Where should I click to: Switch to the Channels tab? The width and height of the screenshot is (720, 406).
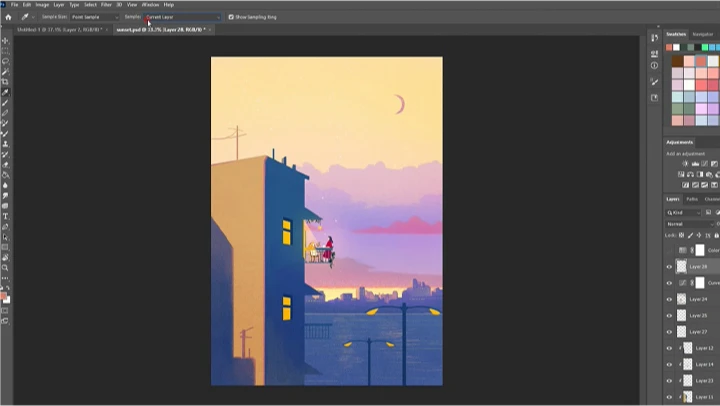[x=712, y=199]
